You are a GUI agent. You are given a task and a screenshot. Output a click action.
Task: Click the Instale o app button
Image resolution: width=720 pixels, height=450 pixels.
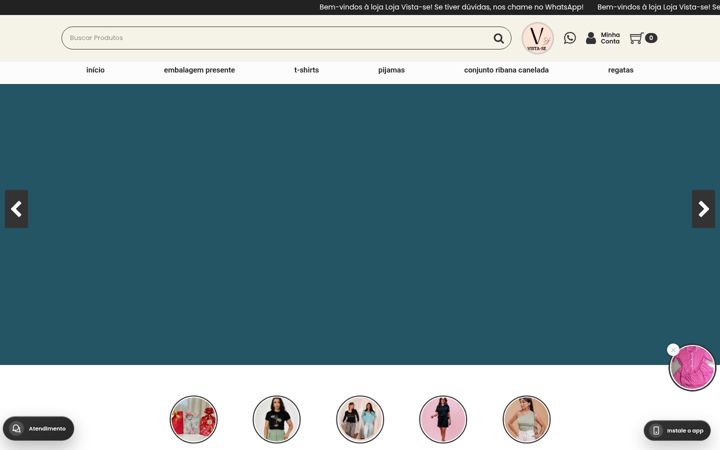(677, 430)
